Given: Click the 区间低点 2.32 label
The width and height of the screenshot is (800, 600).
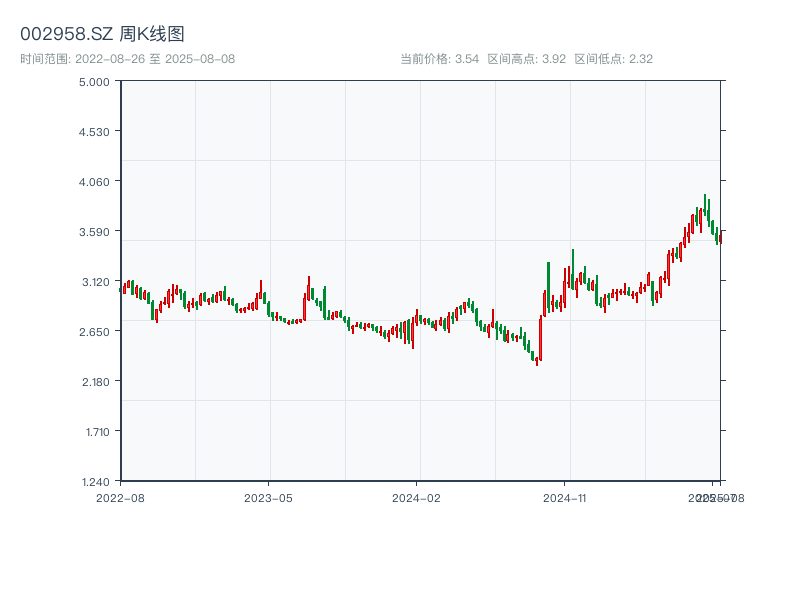Looking at the screenshot, I should (613, 59).
